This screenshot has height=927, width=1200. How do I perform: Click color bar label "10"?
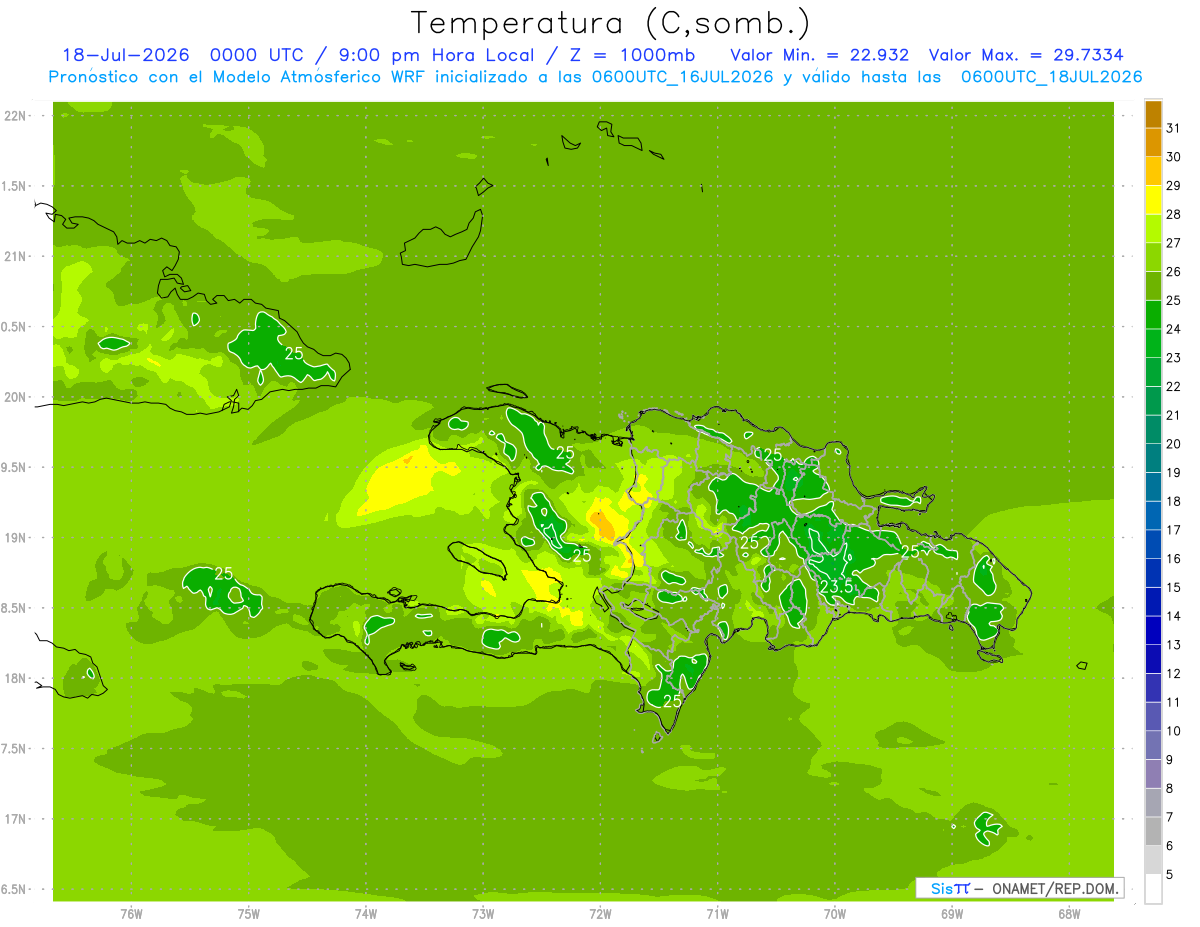click(1174, 731)
